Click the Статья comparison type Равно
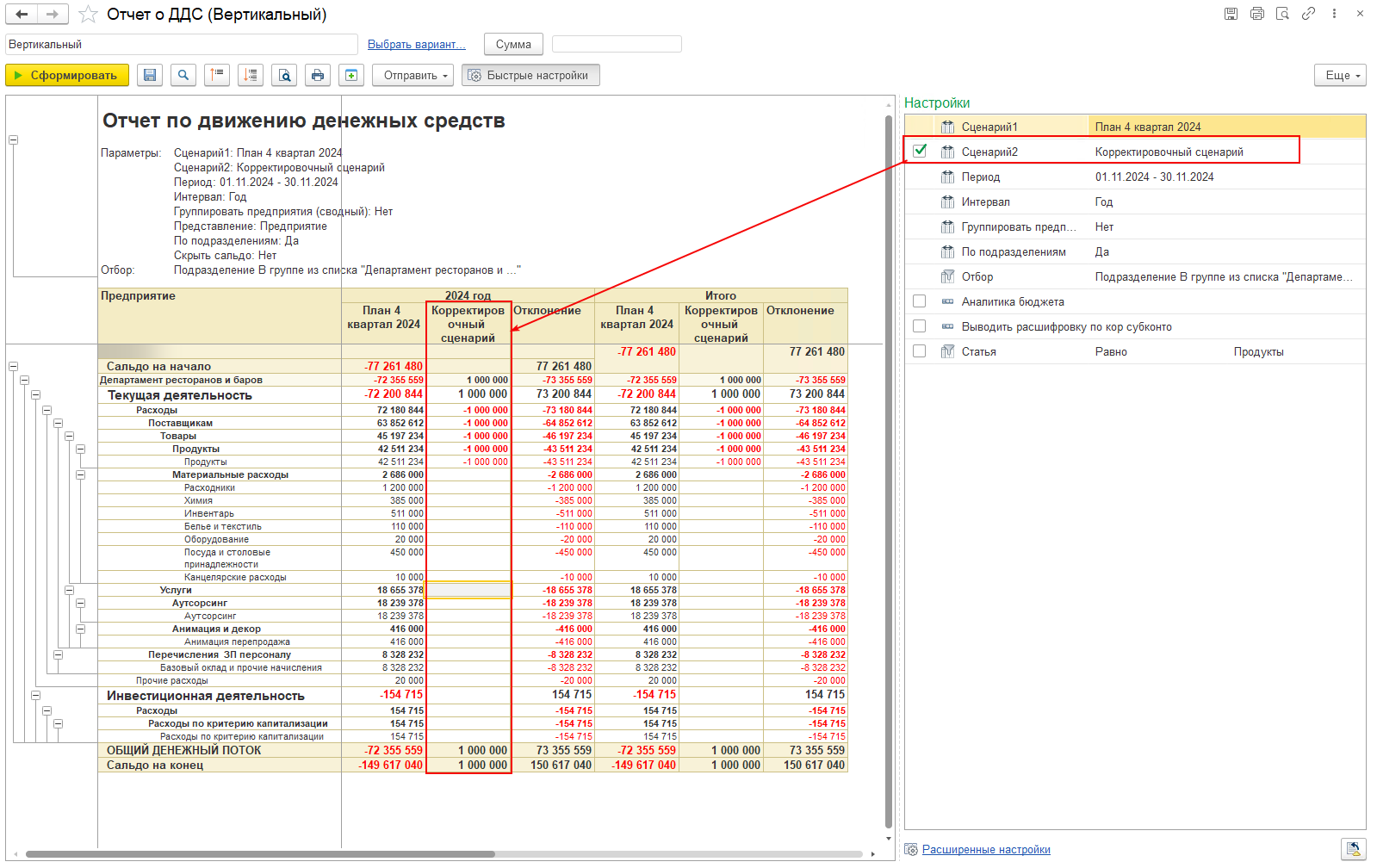Screen dimensions: 1377x868 click(1111, 351)
